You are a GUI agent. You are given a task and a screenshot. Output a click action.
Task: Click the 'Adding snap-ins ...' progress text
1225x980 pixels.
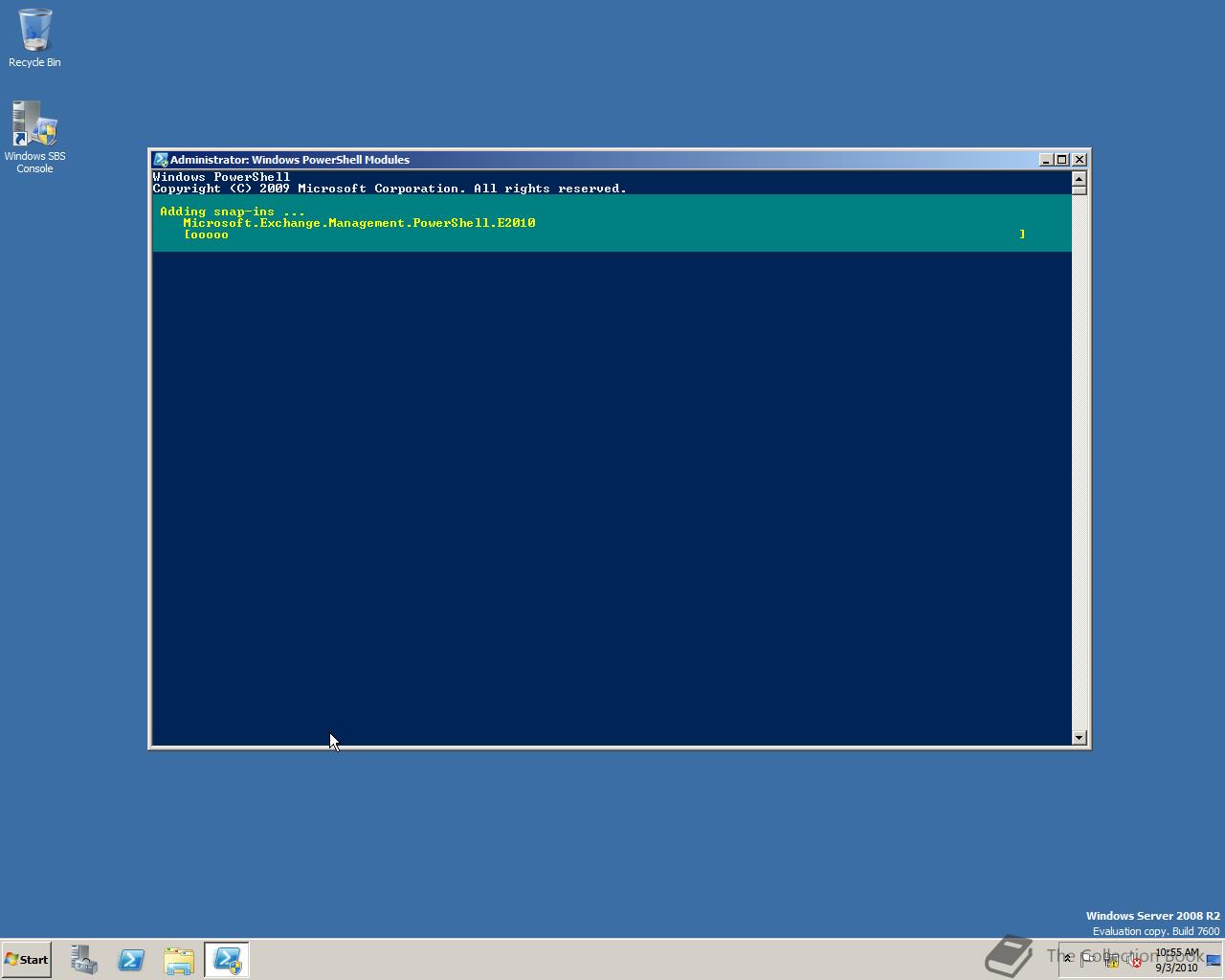coord(233,212)
